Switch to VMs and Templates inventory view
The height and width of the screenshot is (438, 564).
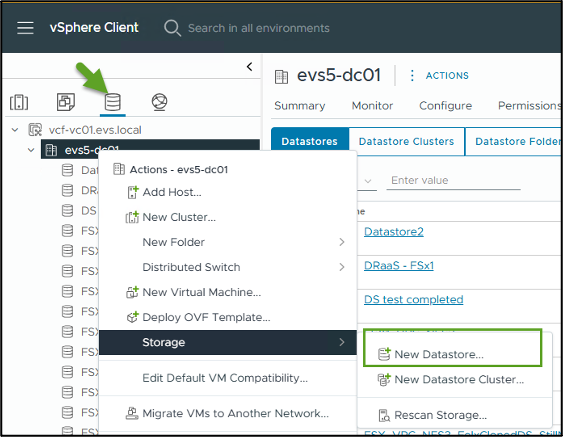pos(66,102)
